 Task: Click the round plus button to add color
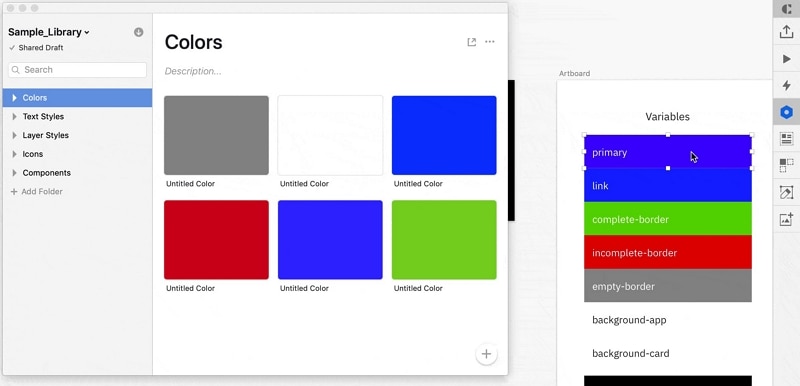[486, 354]
